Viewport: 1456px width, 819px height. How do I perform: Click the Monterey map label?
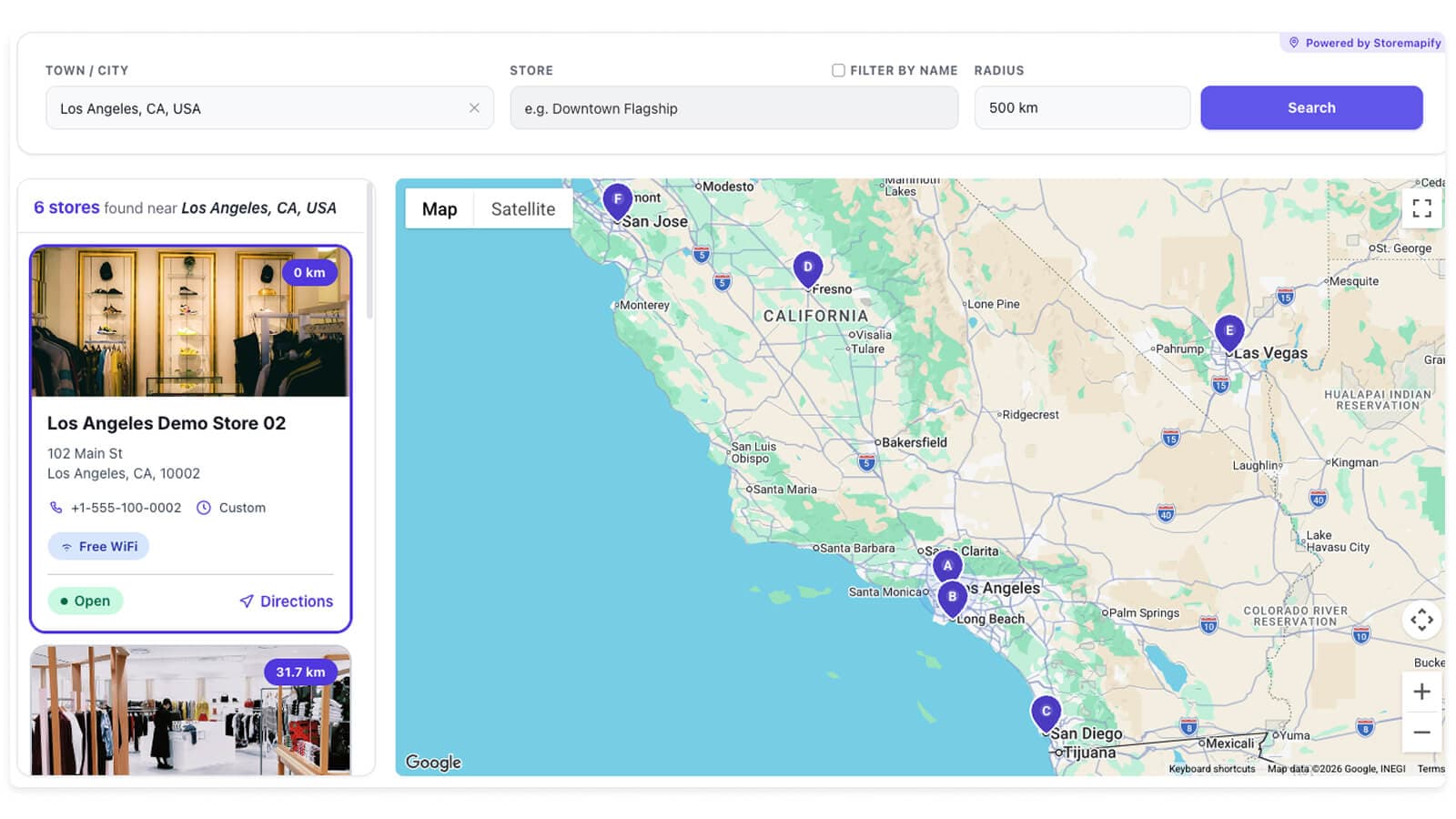tap(643, 305)
